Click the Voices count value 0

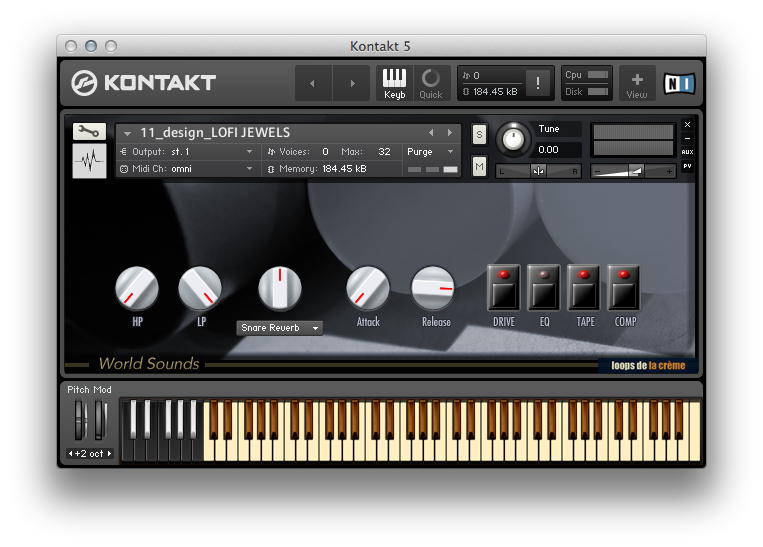[326, 152]
